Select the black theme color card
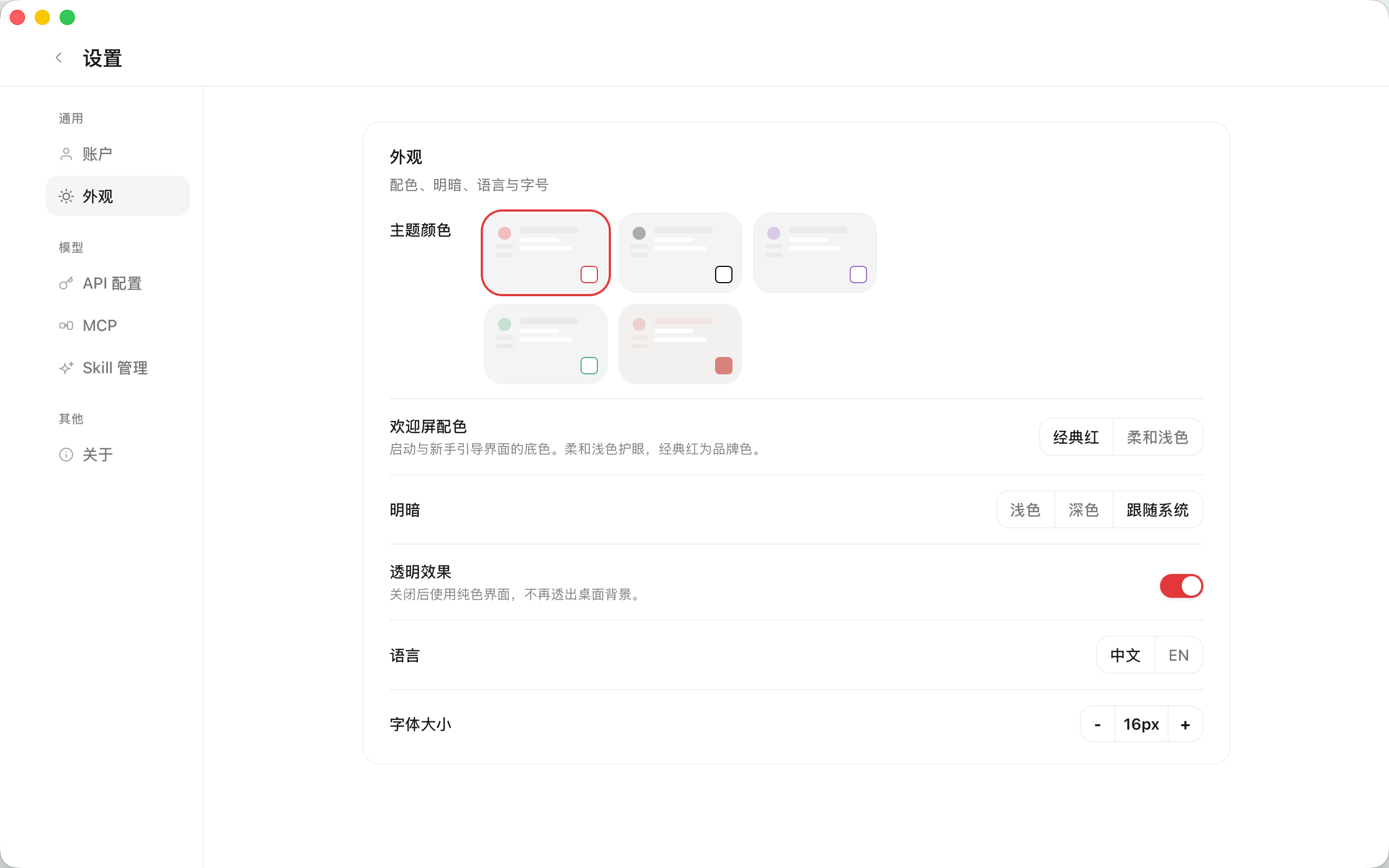The image size is (1389, 868). pyautogui.click(x=680, y=253)
